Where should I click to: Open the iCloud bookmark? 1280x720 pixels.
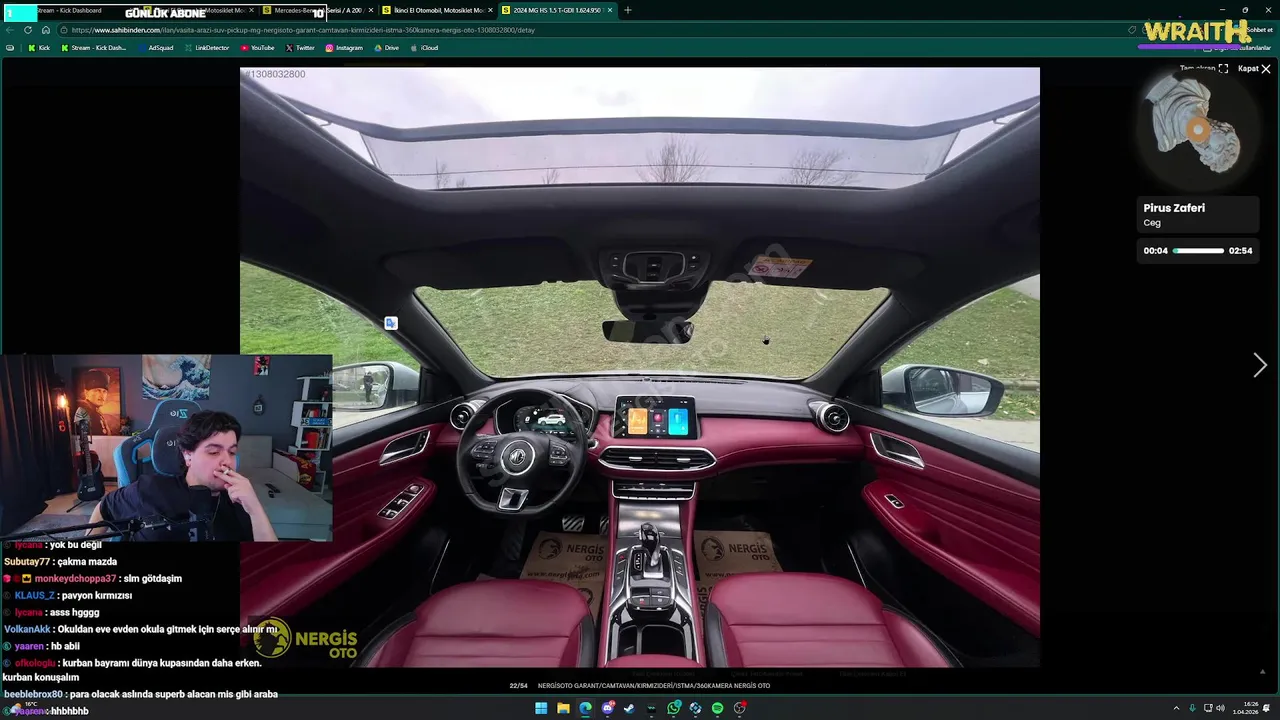pyautogui.click(x=424, y=48)
